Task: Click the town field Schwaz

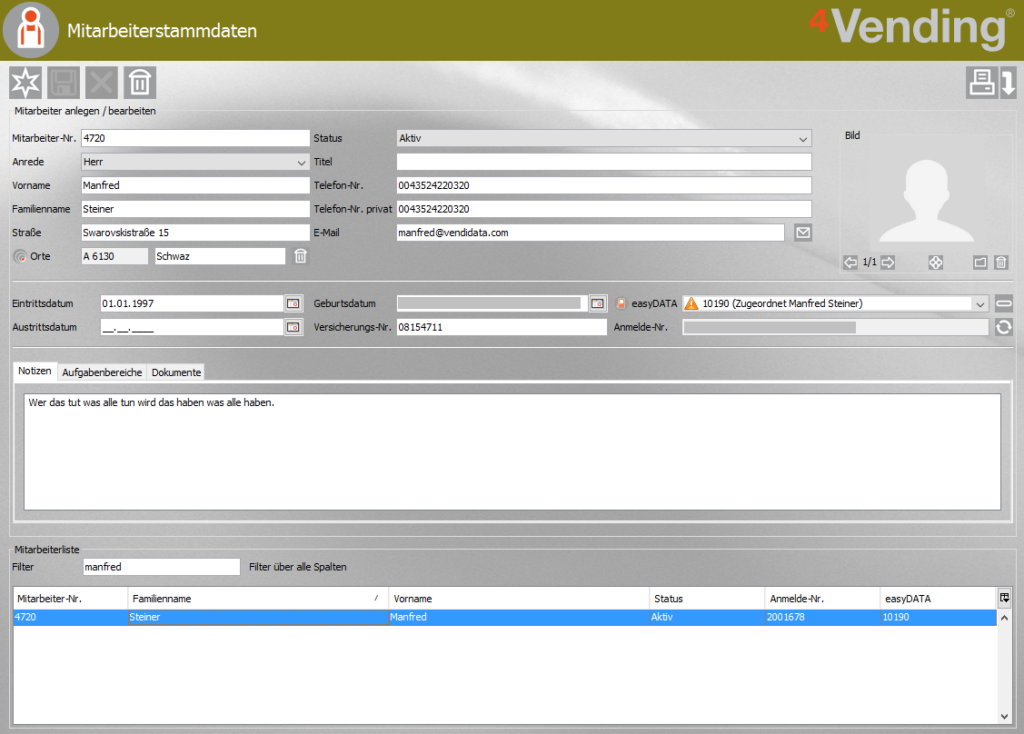Action: point(219,256)
